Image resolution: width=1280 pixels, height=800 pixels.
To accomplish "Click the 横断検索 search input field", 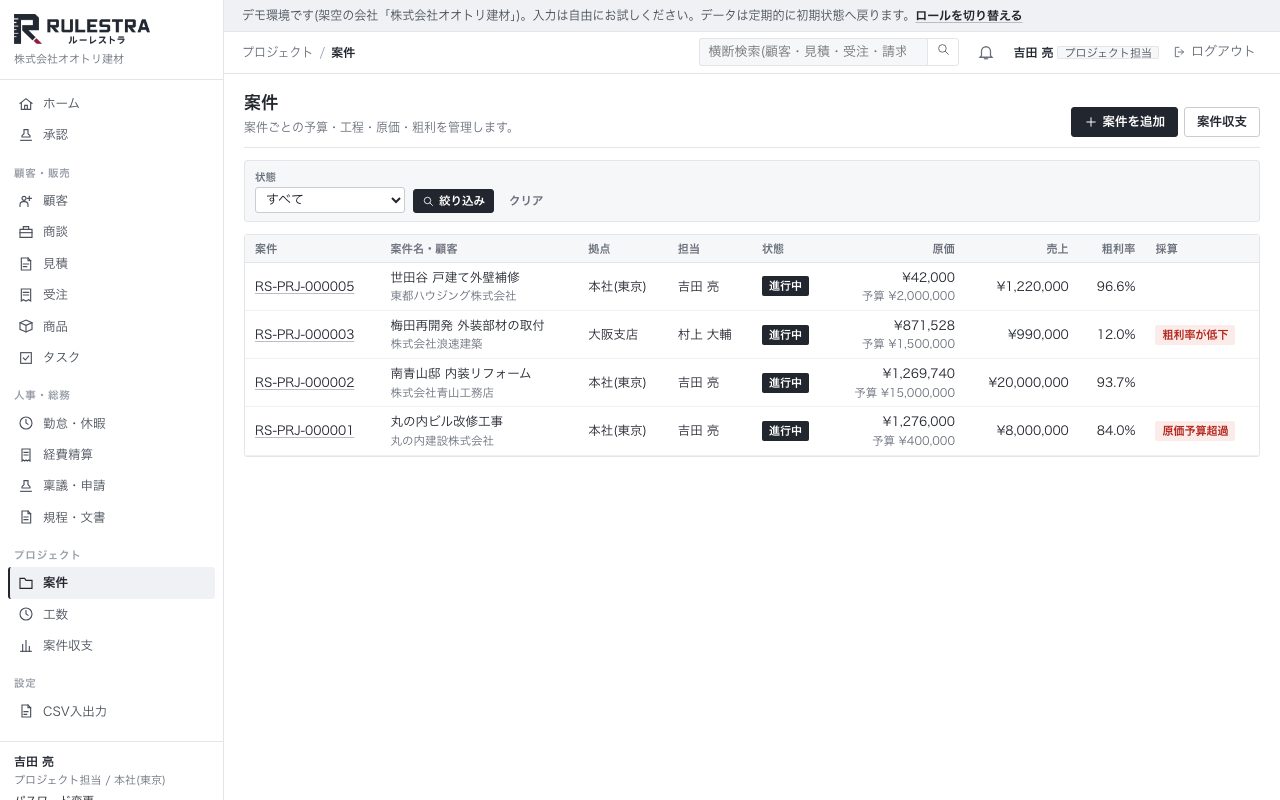I will 813,52.
